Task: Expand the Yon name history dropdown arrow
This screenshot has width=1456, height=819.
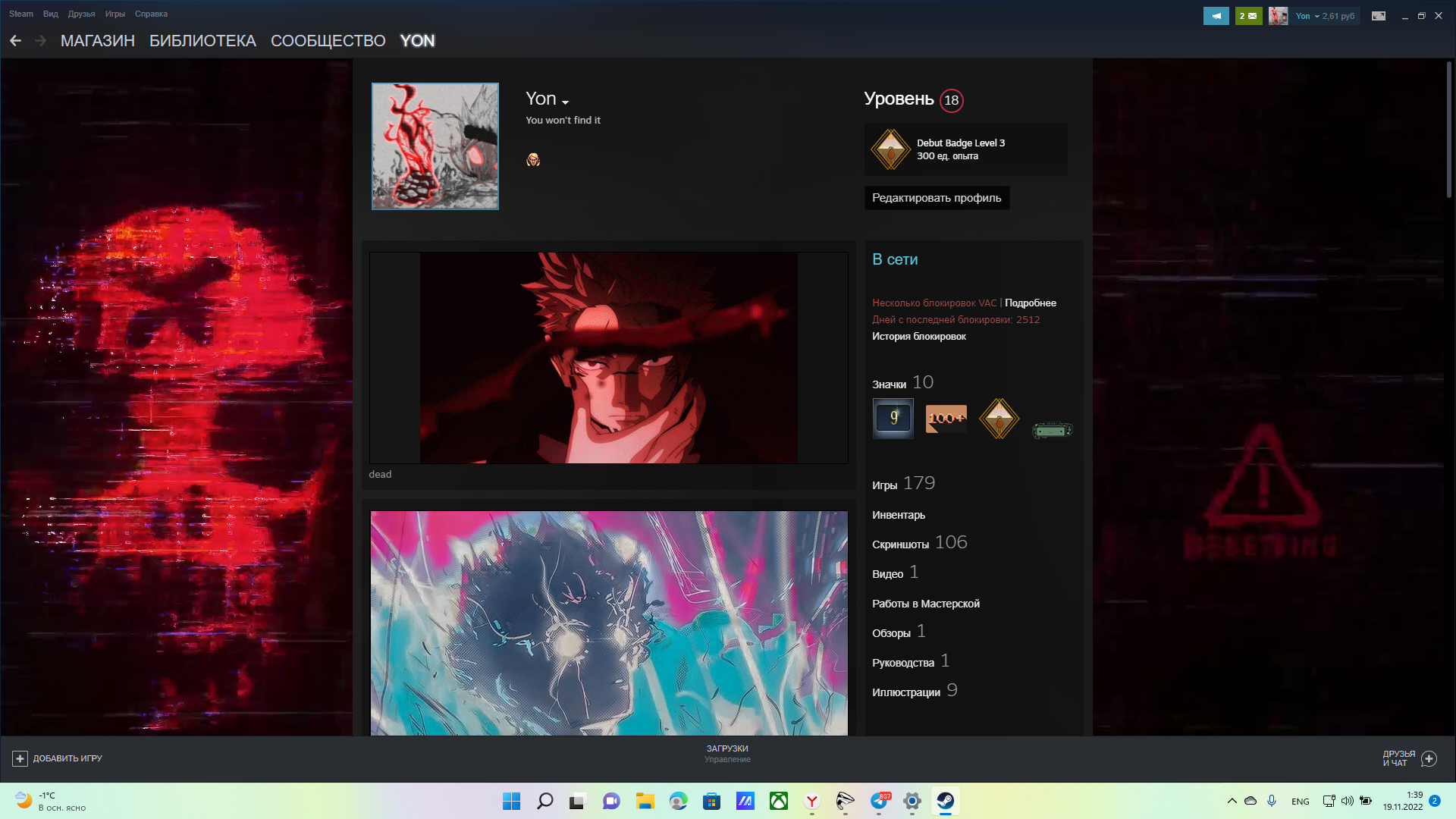Action: (566, 102)
